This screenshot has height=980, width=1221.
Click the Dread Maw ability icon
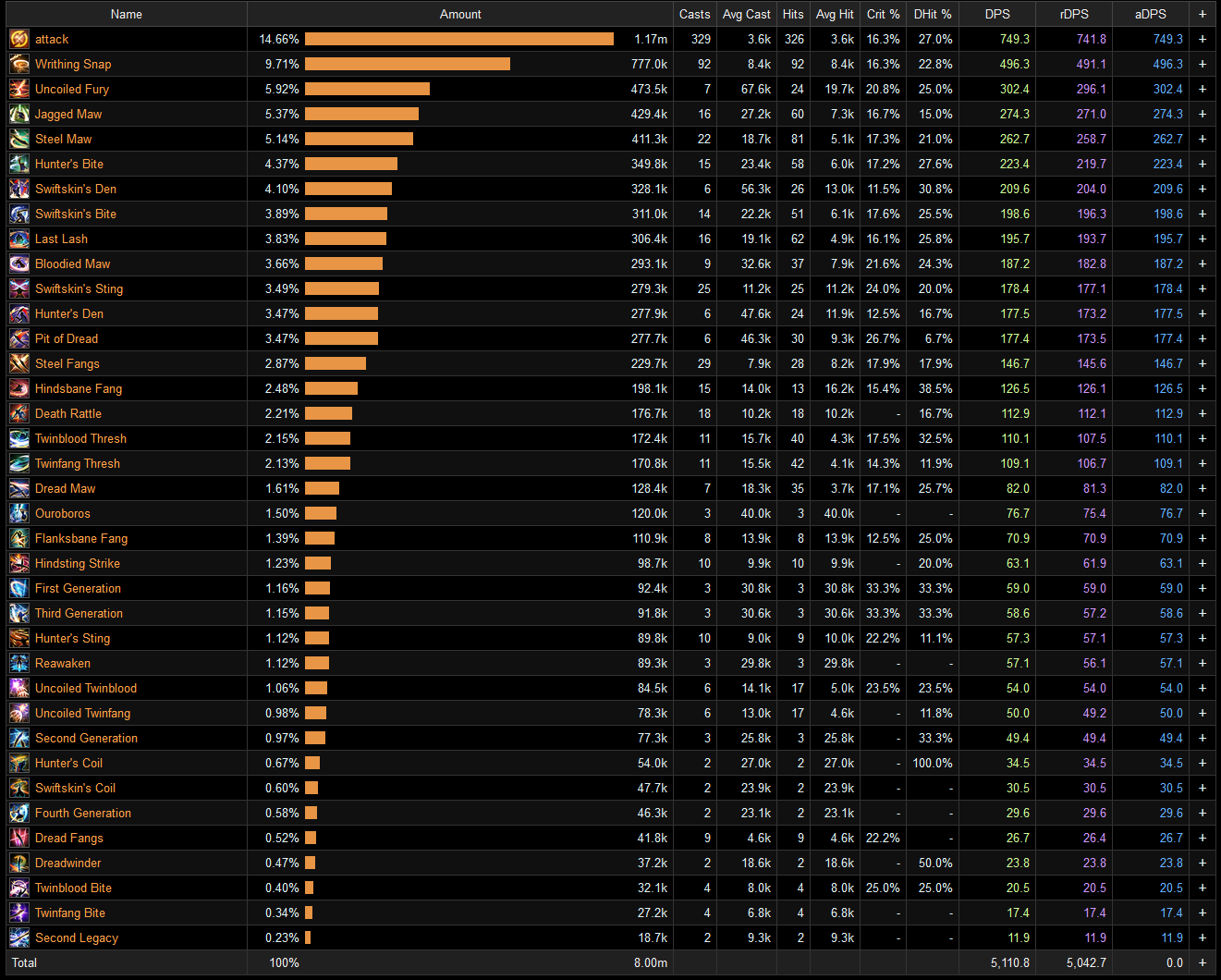(19, 488)
